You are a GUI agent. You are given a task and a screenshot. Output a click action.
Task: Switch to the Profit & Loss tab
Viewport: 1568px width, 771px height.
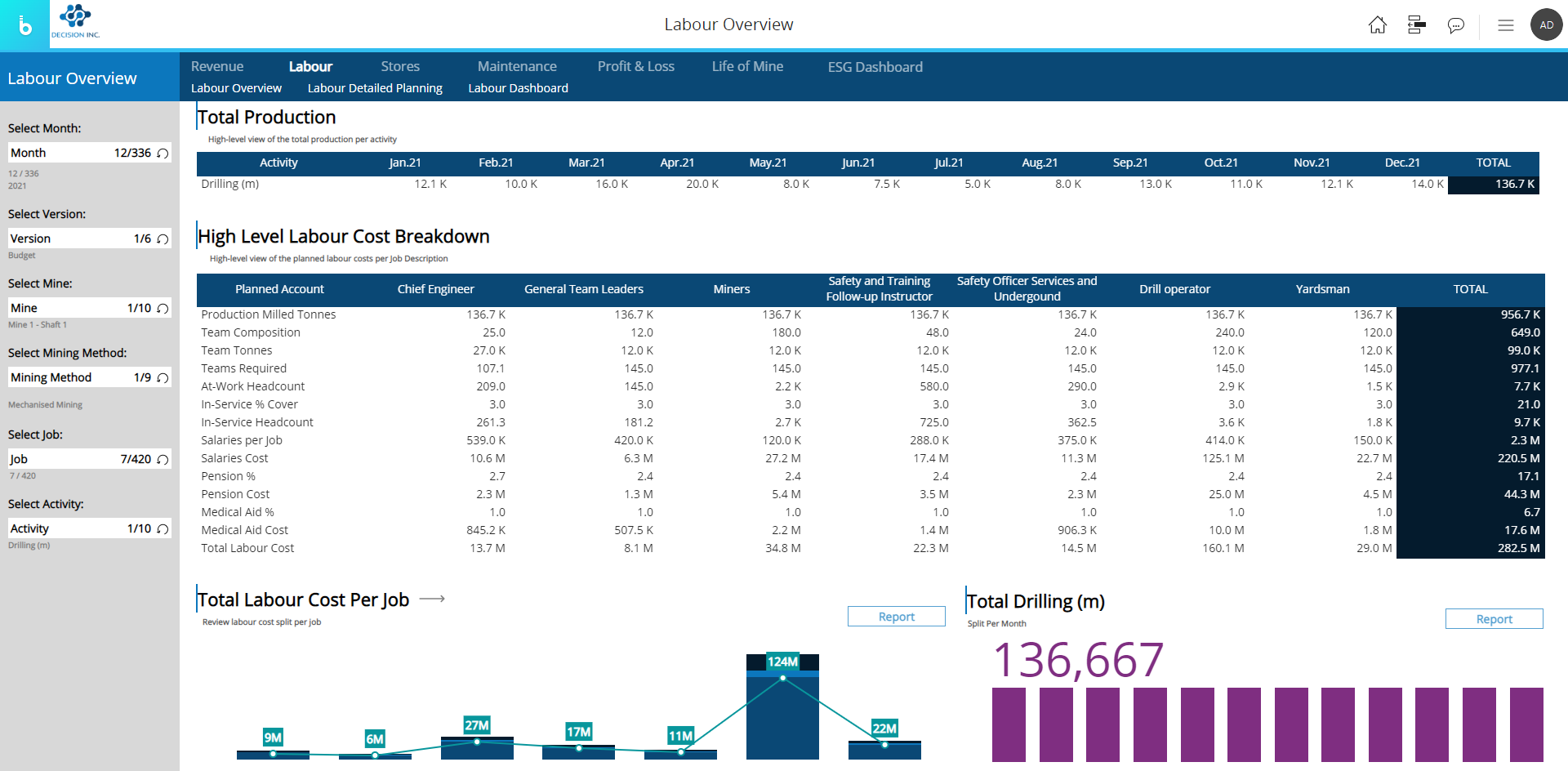click(636, 66)
